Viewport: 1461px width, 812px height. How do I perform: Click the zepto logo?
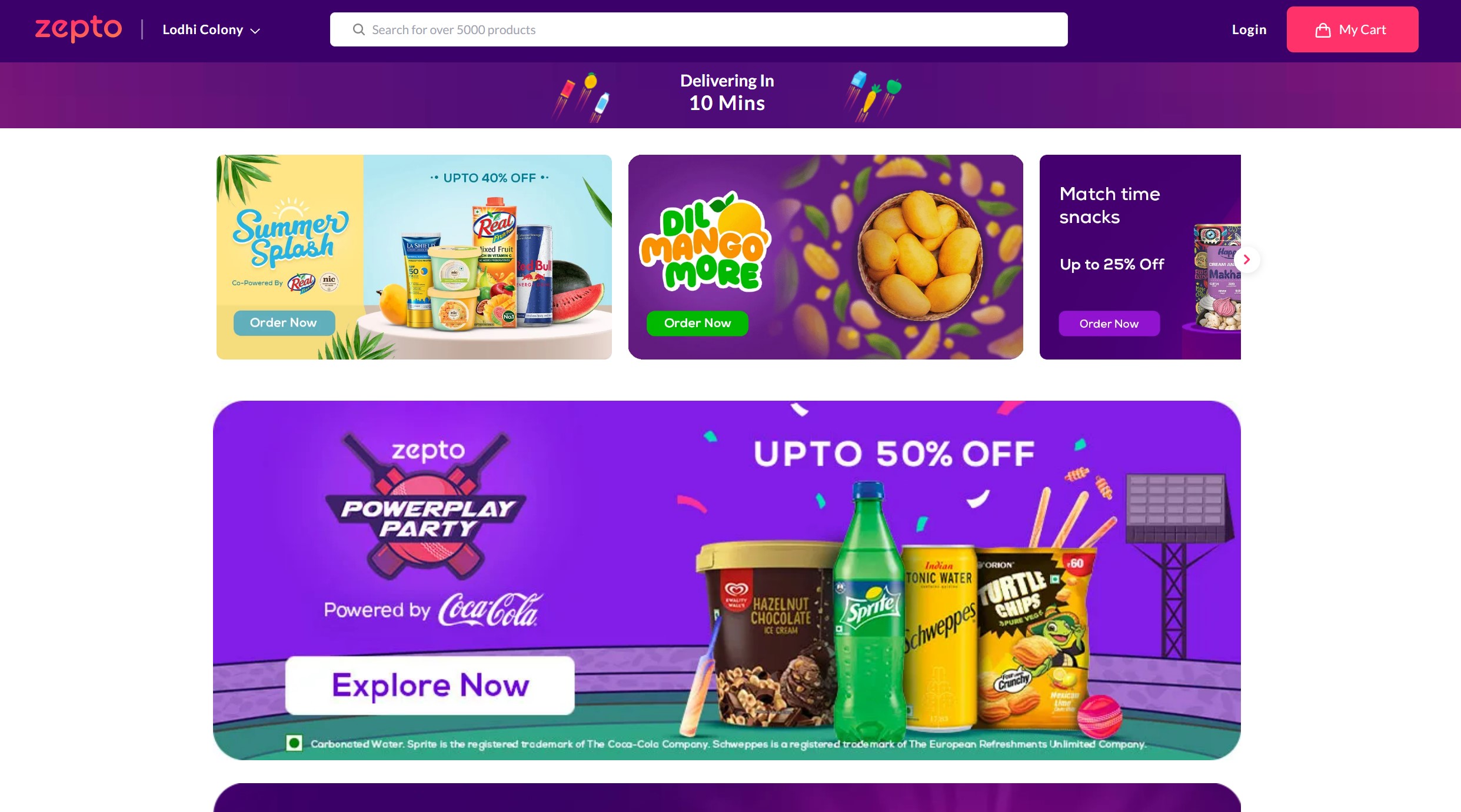pyautogui.click(x=78, y=29)
